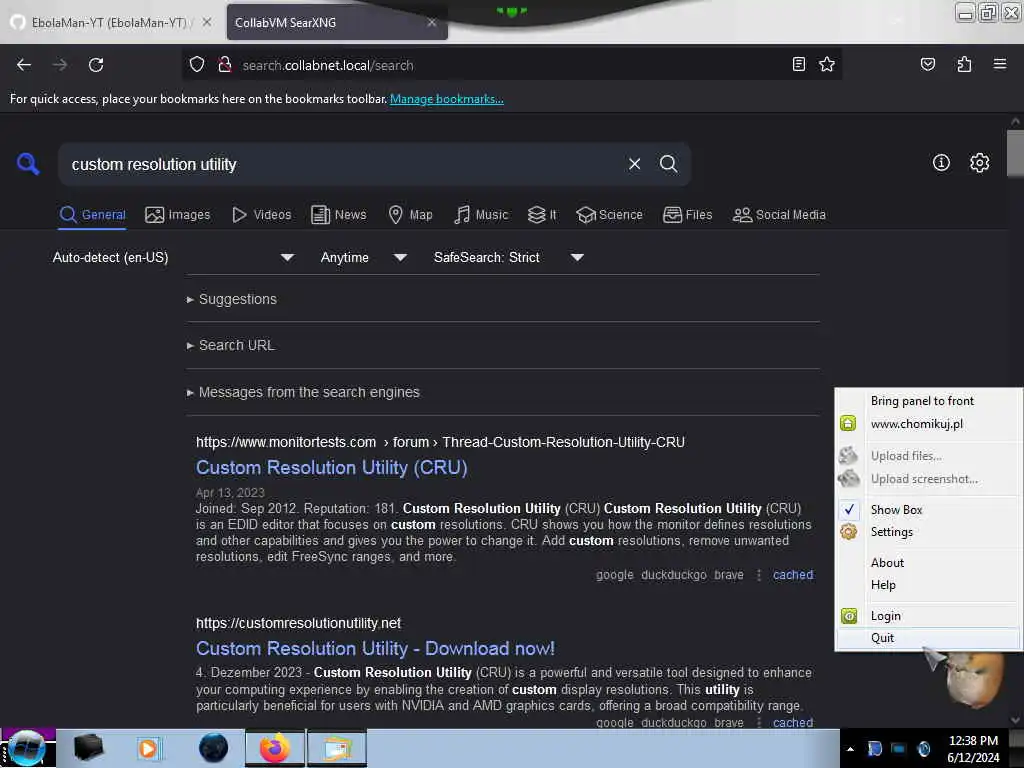Select the Images search category

pos(178,215)
